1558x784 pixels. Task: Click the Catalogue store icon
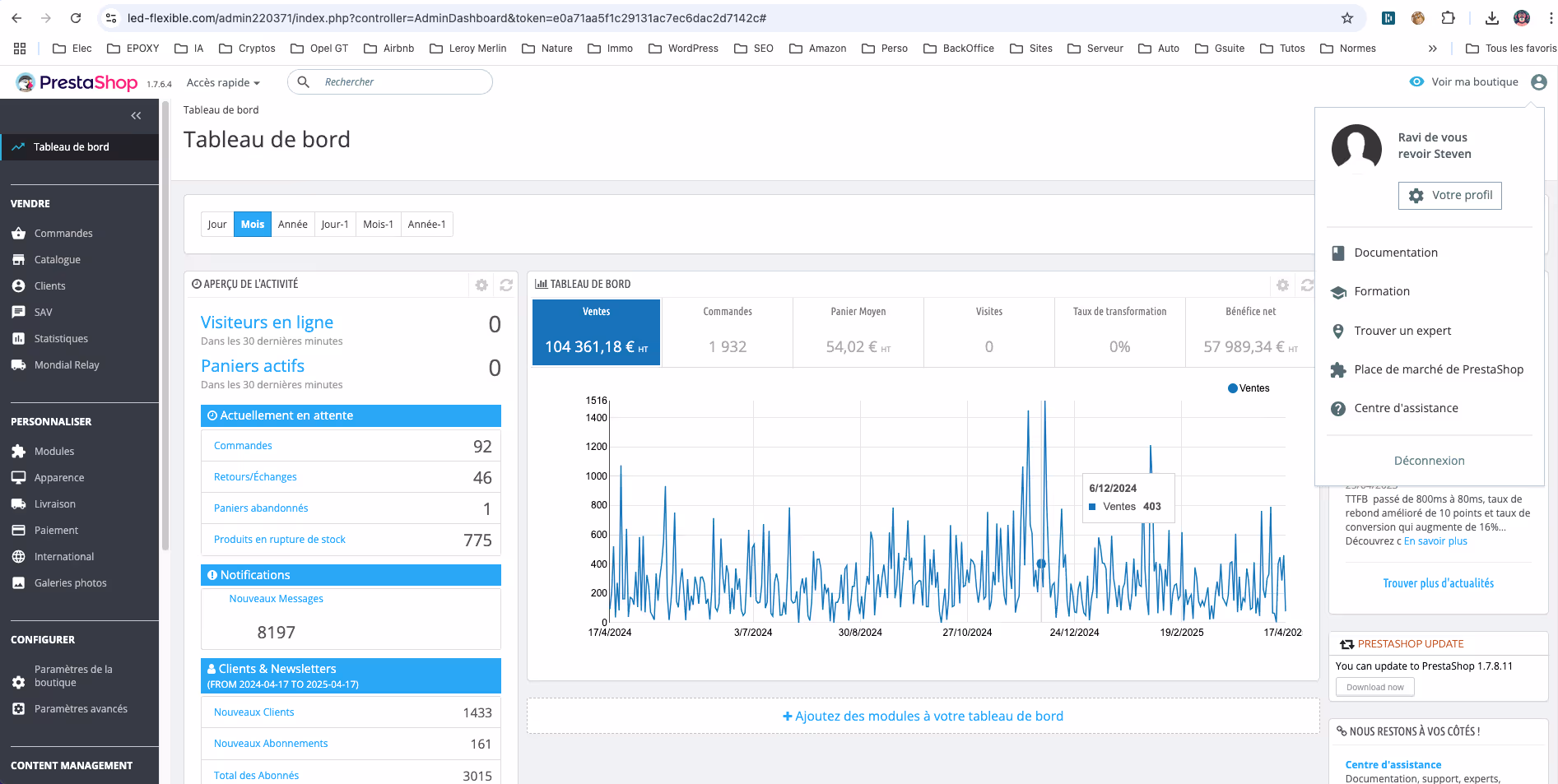[x=19, y=260]
